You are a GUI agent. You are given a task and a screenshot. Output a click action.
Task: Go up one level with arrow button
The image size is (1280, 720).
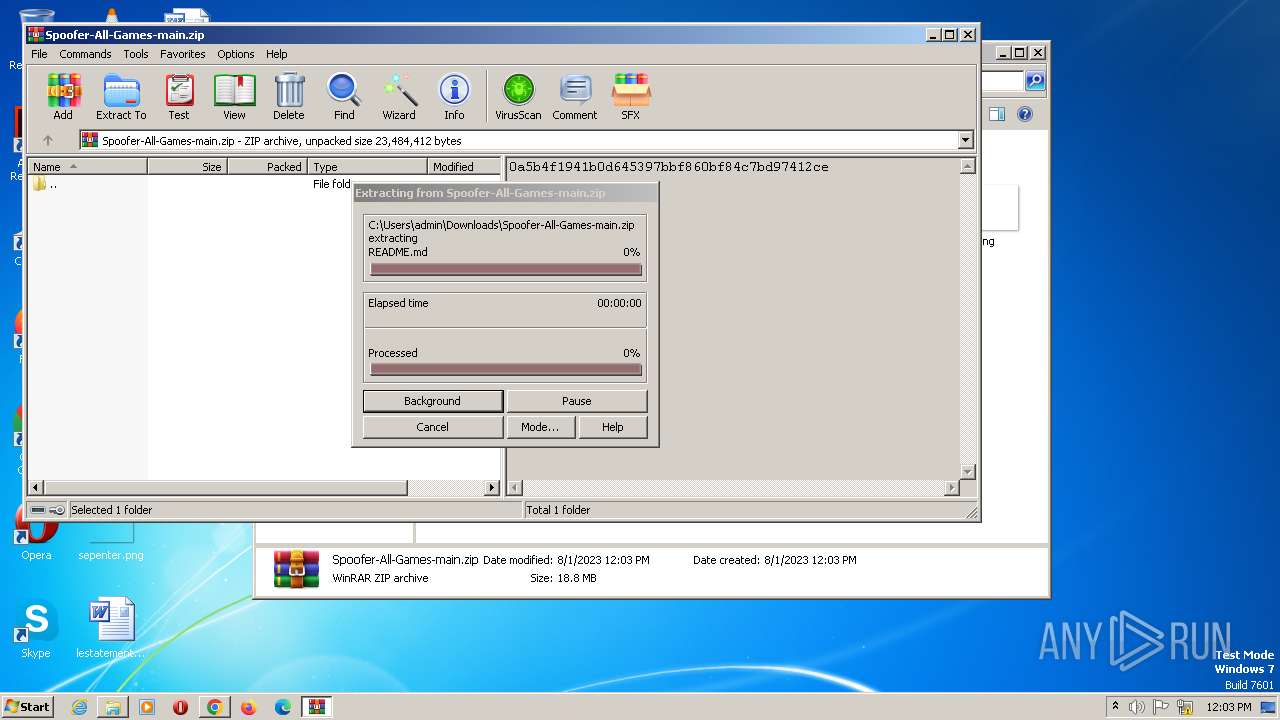(47, 141)
